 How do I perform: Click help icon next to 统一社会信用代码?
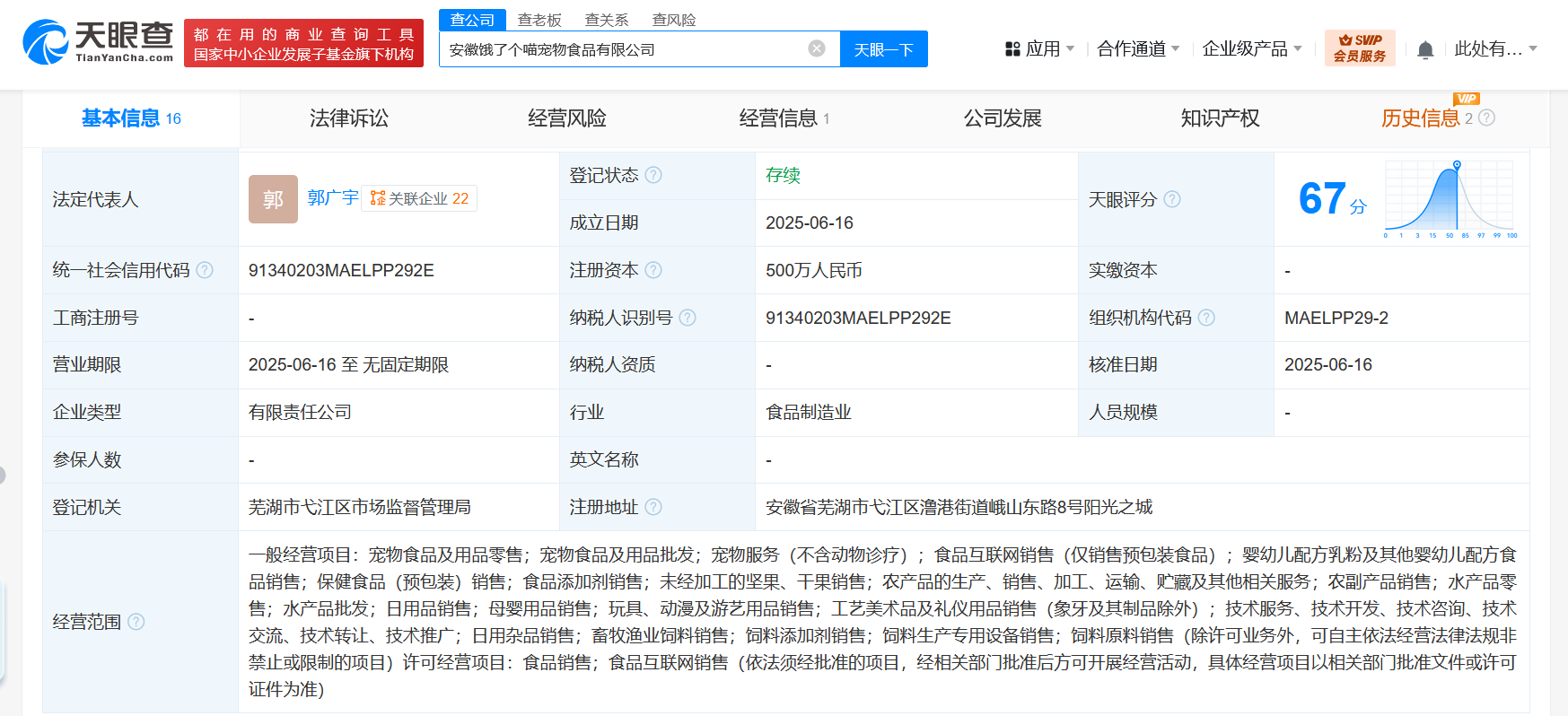205,270
